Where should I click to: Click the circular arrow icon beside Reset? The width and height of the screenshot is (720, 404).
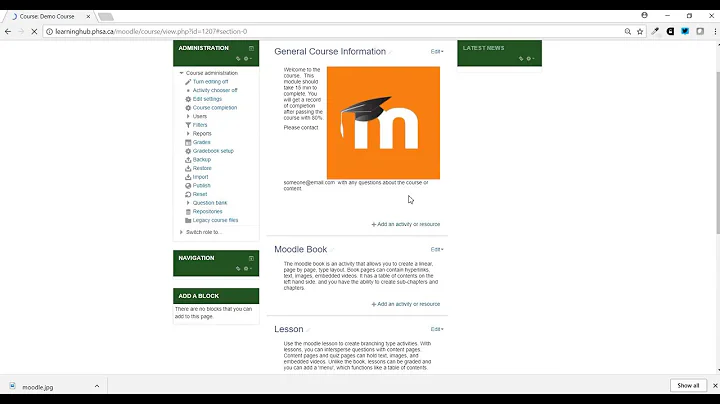pos(188,194)
